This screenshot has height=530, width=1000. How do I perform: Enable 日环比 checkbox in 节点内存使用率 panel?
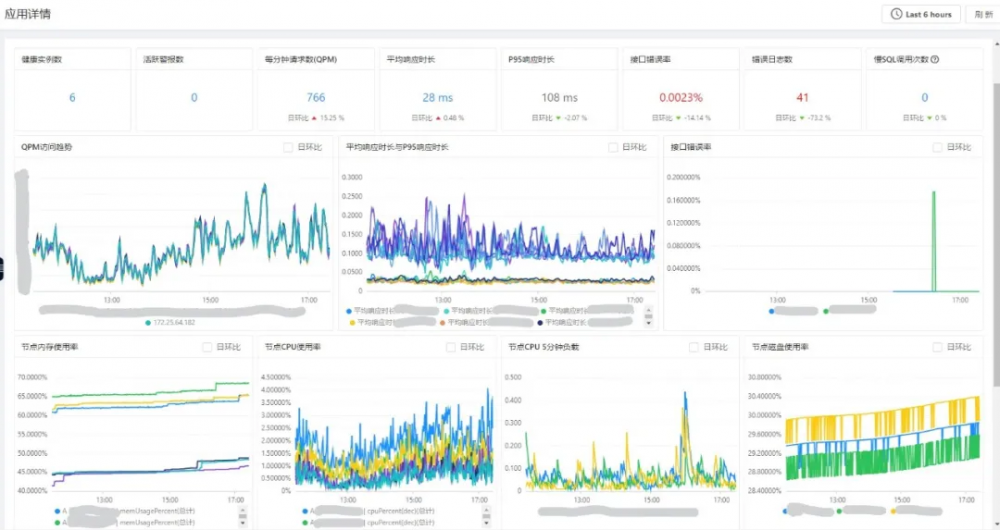[207, 347]
